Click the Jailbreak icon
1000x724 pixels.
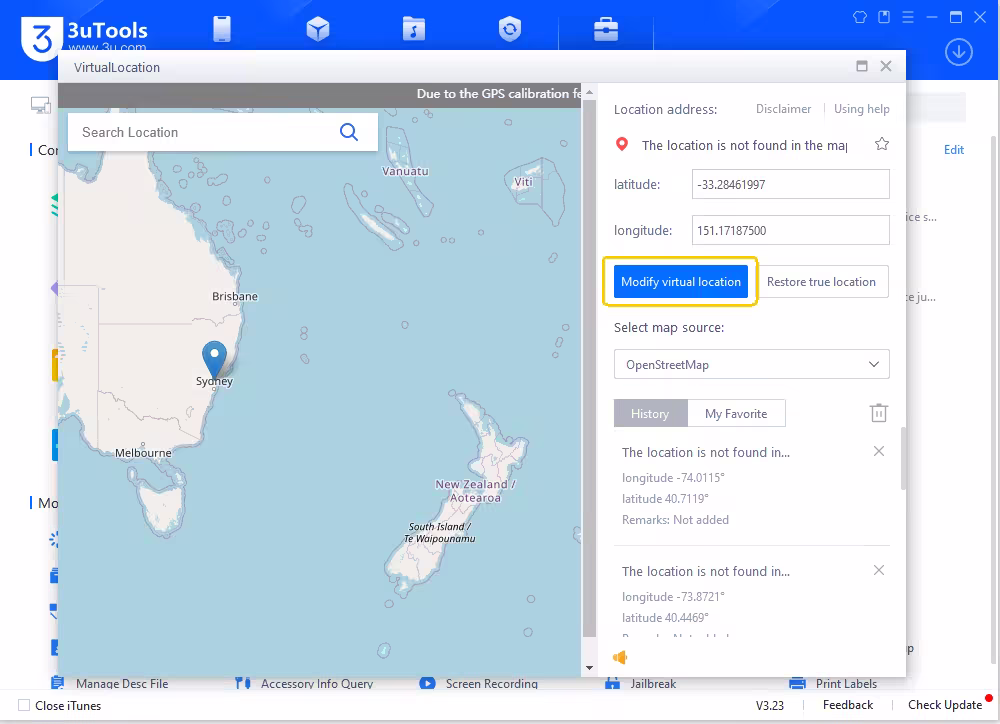pos(612,683)
